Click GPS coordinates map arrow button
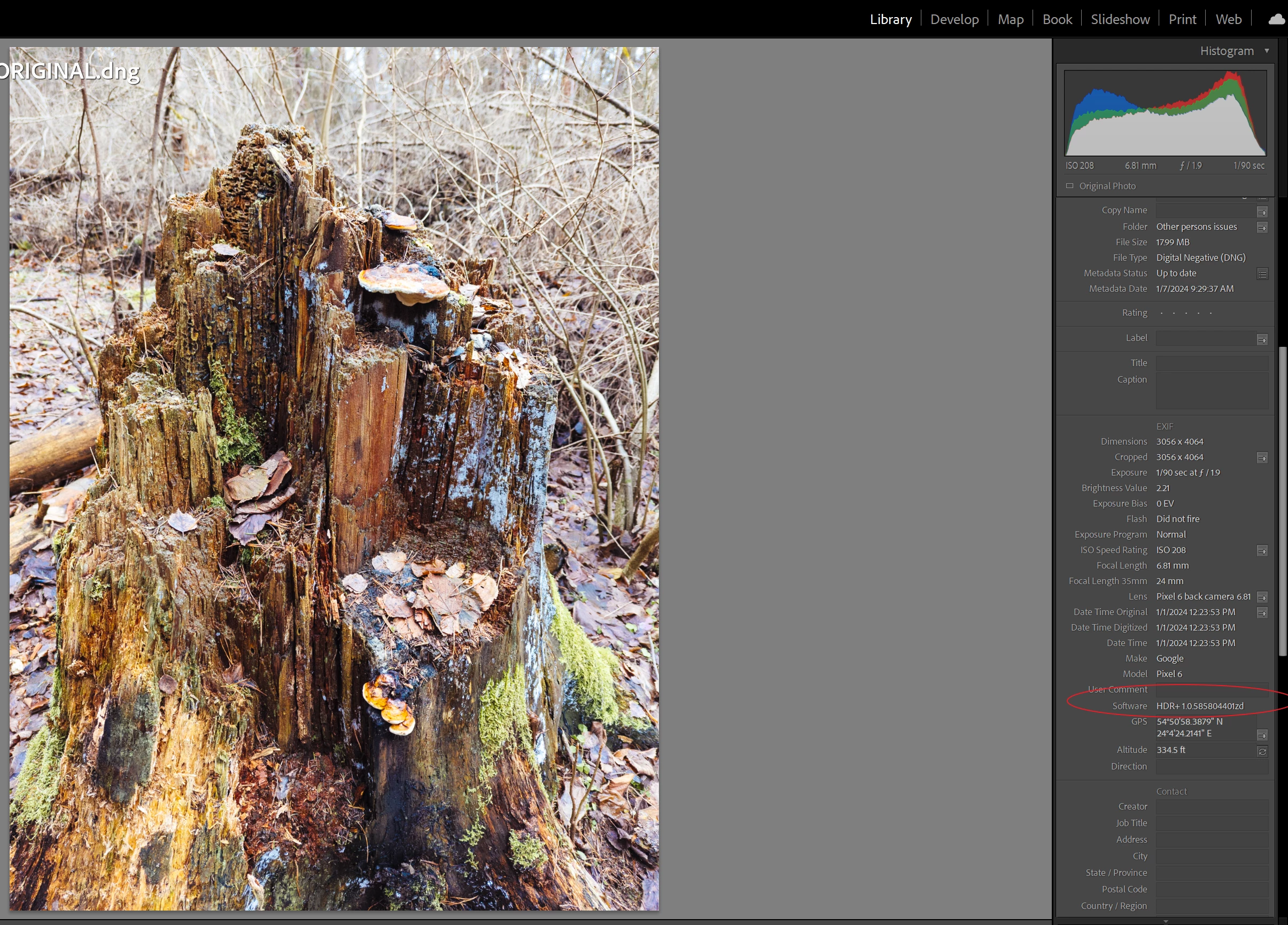This screenshot has height=925, width=1288. [x=1262, y=735]
